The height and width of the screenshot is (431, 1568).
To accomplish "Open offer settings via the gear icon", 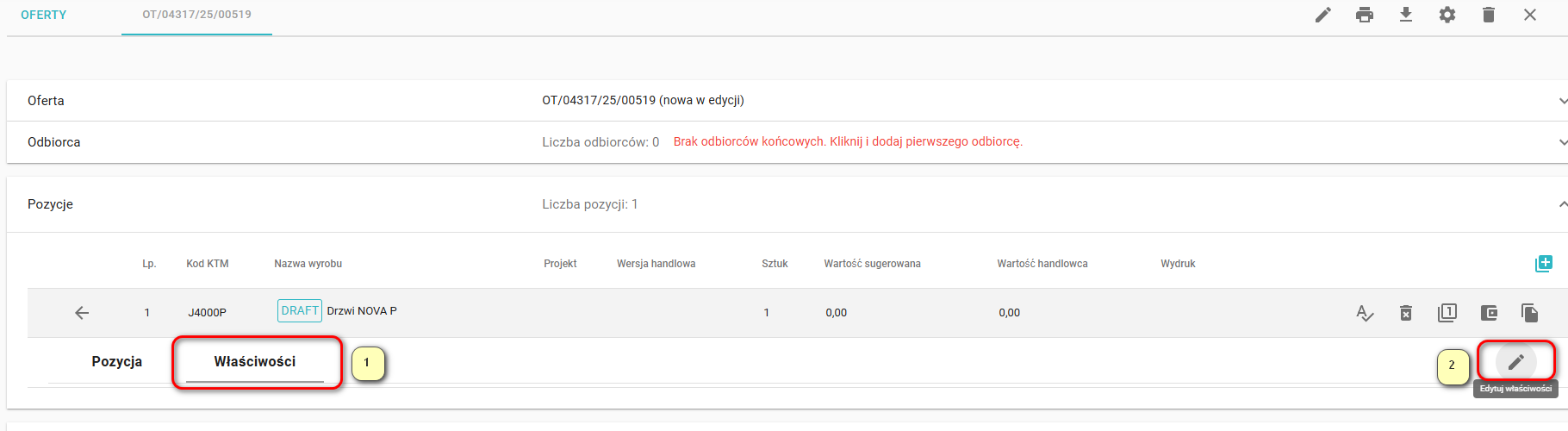I will coord(1447,15).
